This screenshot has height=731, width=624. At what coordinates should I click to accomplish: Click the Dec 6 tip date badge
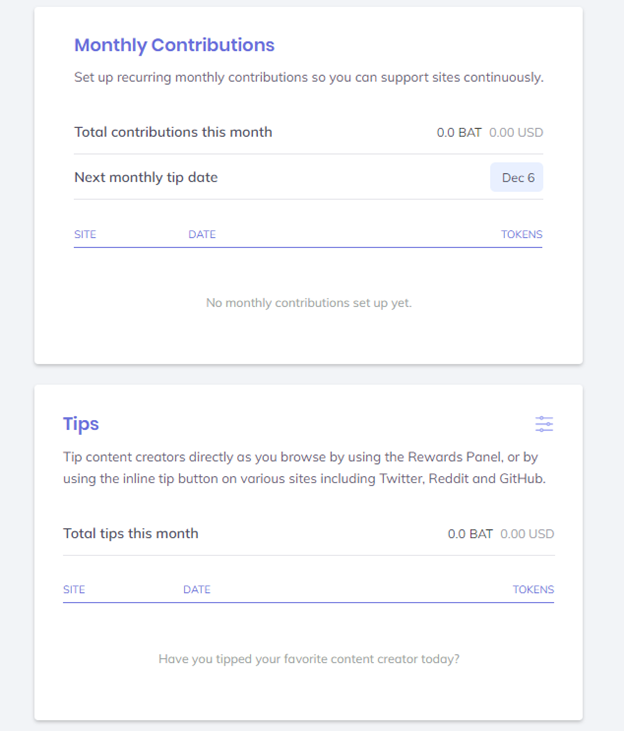(x=517, y=177)
